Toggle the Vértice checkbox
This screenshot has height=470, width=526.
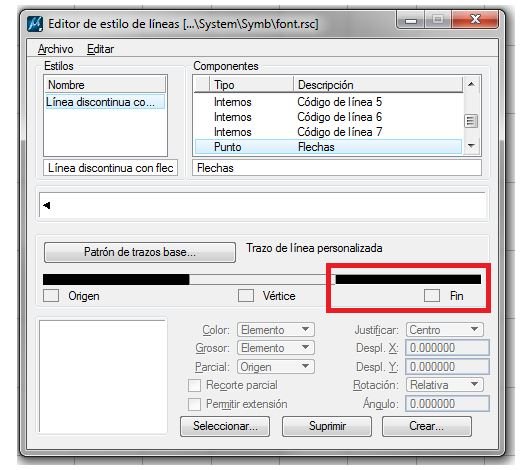(246, 296)
